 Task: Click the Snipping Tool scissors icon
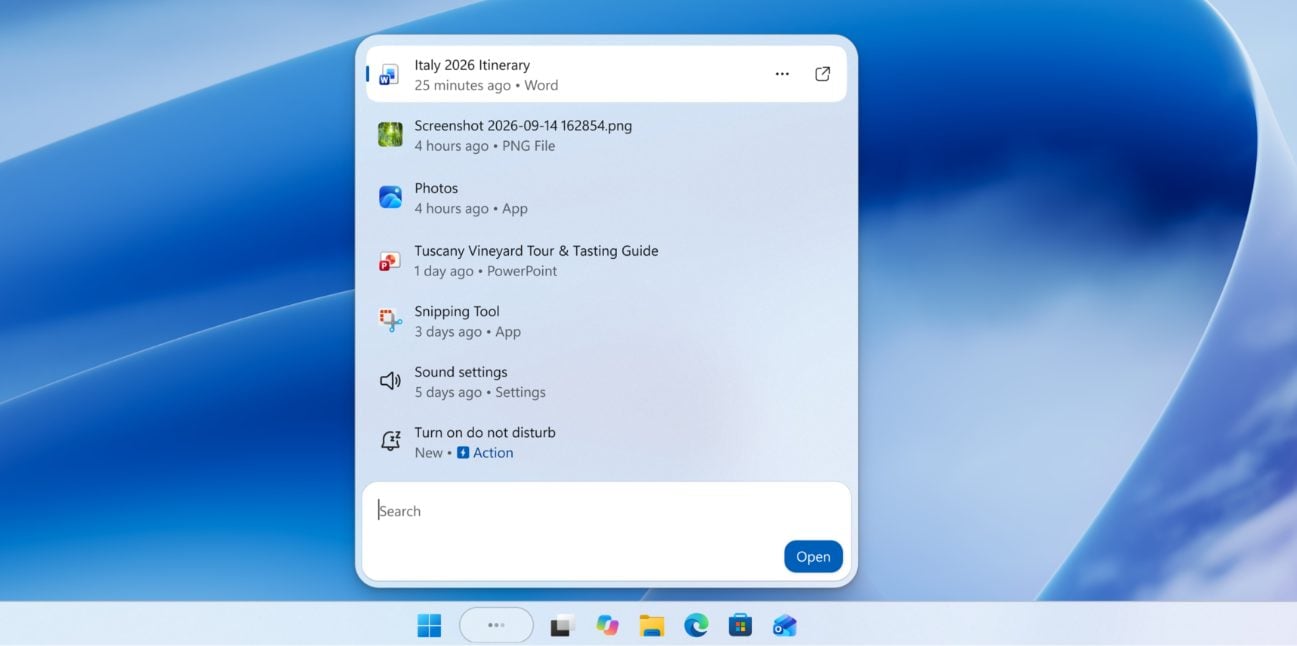coord(390,321)
